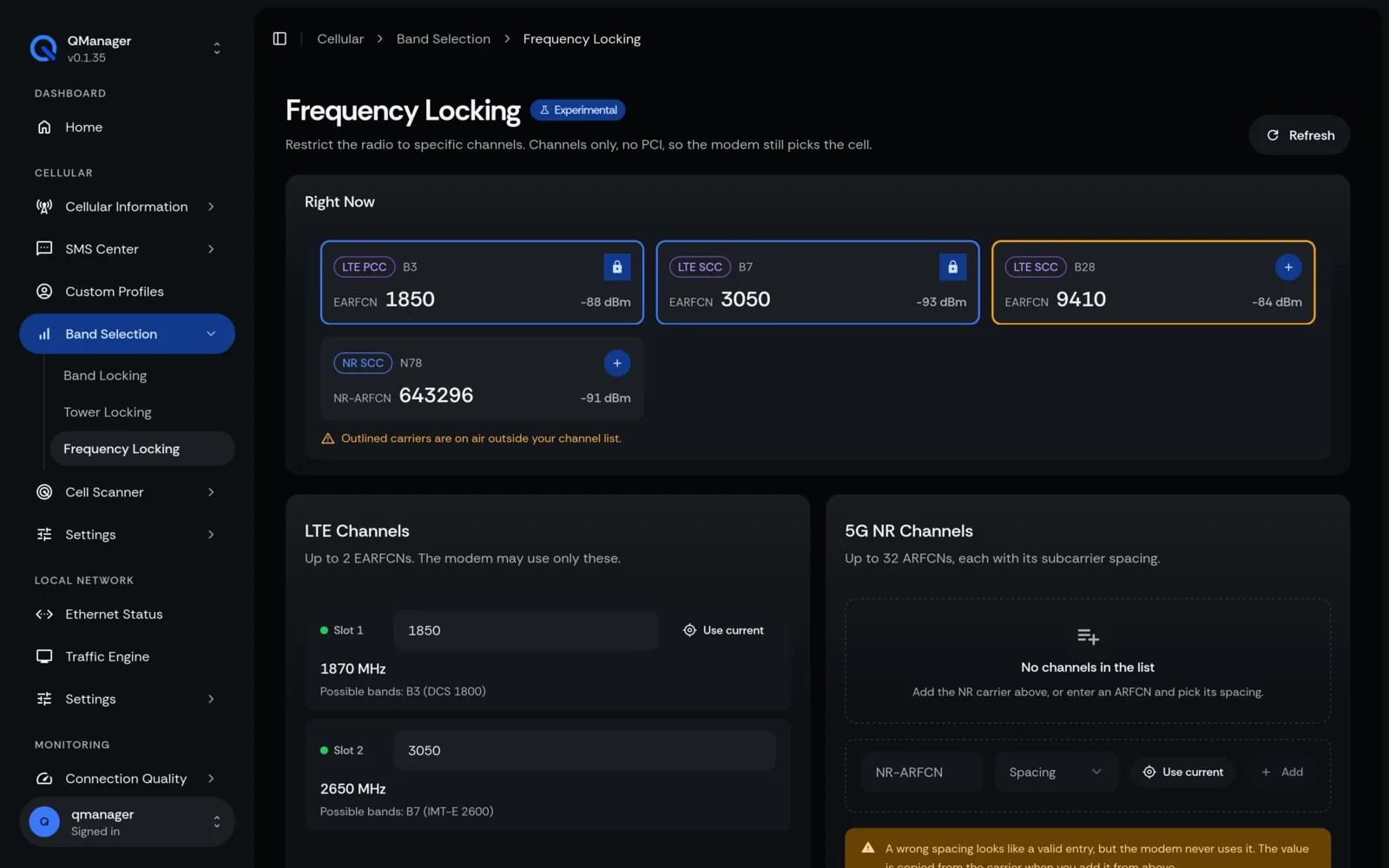The image size is (1389, 868).
Task: Click the Cell Scanner radar icon
Action: tap(44, 492)
